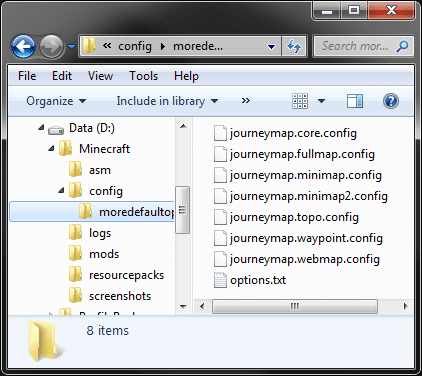This screenshot has height=376, width=422.
Task: Click the config breadcrumb in address bar
Action: coord(135,46)
